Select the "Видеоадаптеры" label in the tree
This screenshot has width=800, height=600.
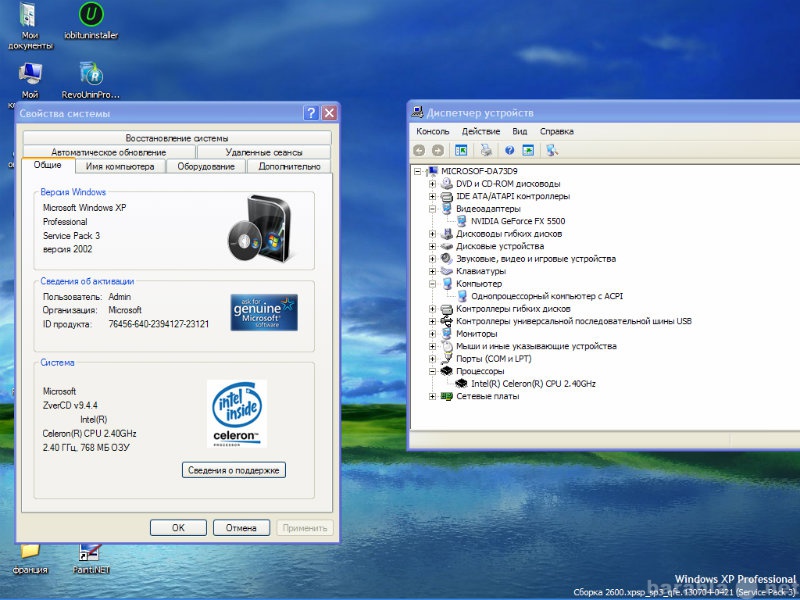[x=488, y=209]
